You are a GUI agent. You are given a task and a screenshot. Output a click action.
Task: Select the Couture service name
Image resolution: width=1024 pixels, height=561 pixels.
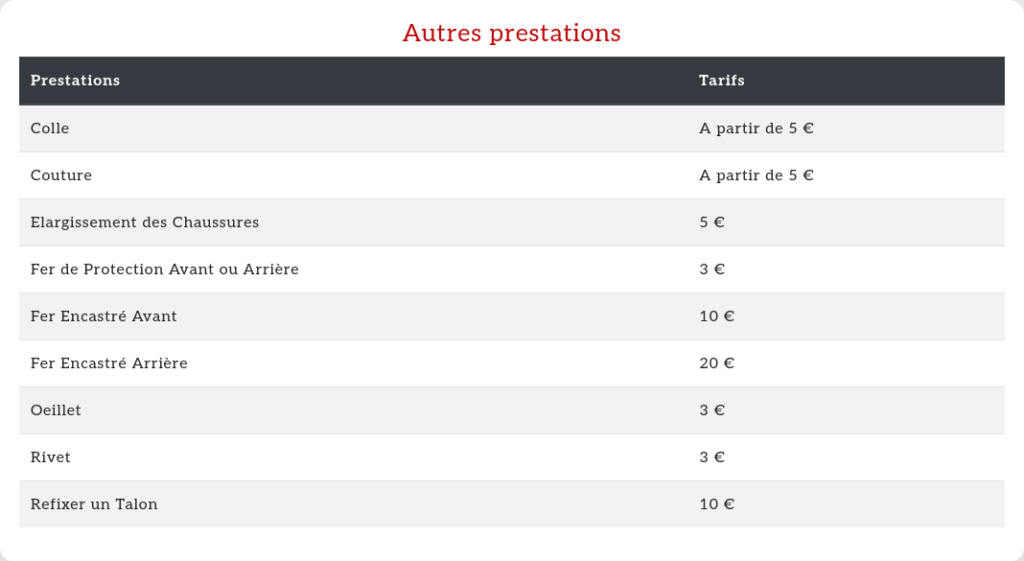coord(61,175)
